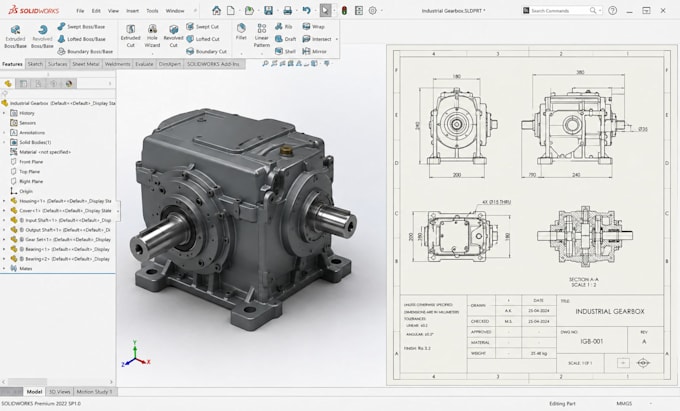Expand the Housing<1> tree node

coord(4,201)
